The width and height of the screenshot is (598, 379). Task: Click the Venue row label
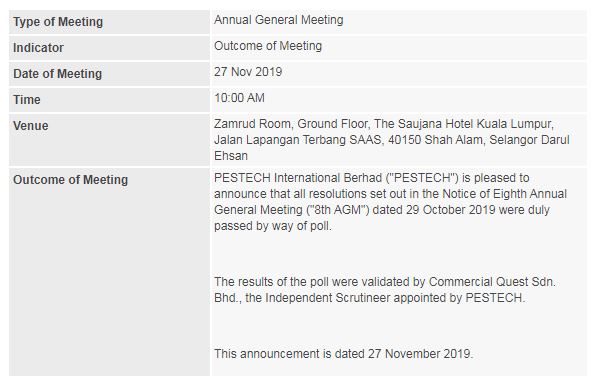coord(31,125)
